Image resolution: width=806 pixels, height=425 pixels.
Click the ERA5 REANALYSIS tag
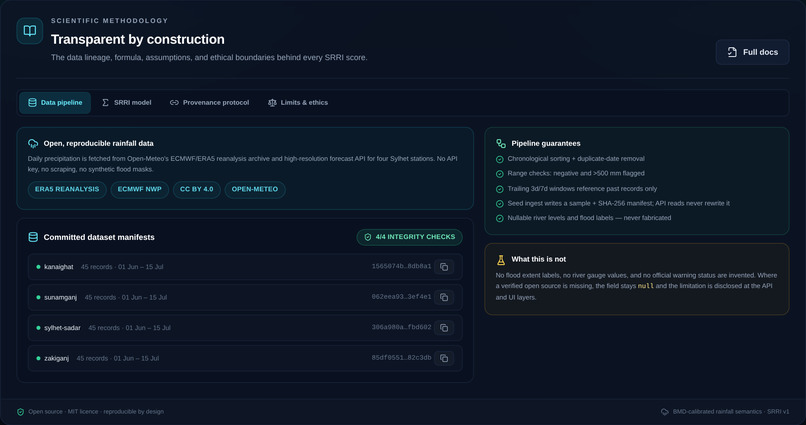[67, 189]
